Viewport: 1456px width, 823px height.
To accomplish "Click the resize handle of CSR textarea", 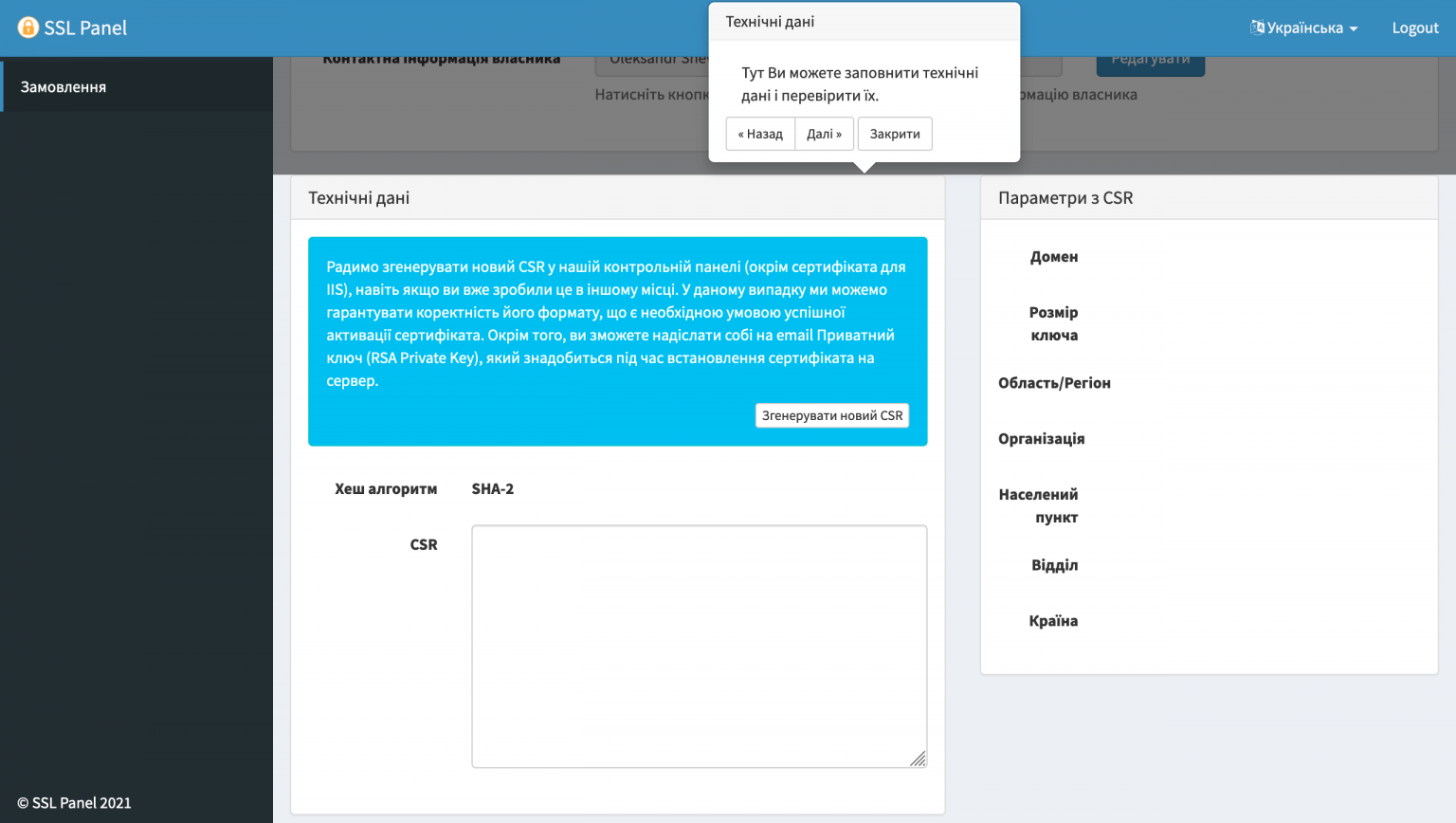I will pos(918,759).
